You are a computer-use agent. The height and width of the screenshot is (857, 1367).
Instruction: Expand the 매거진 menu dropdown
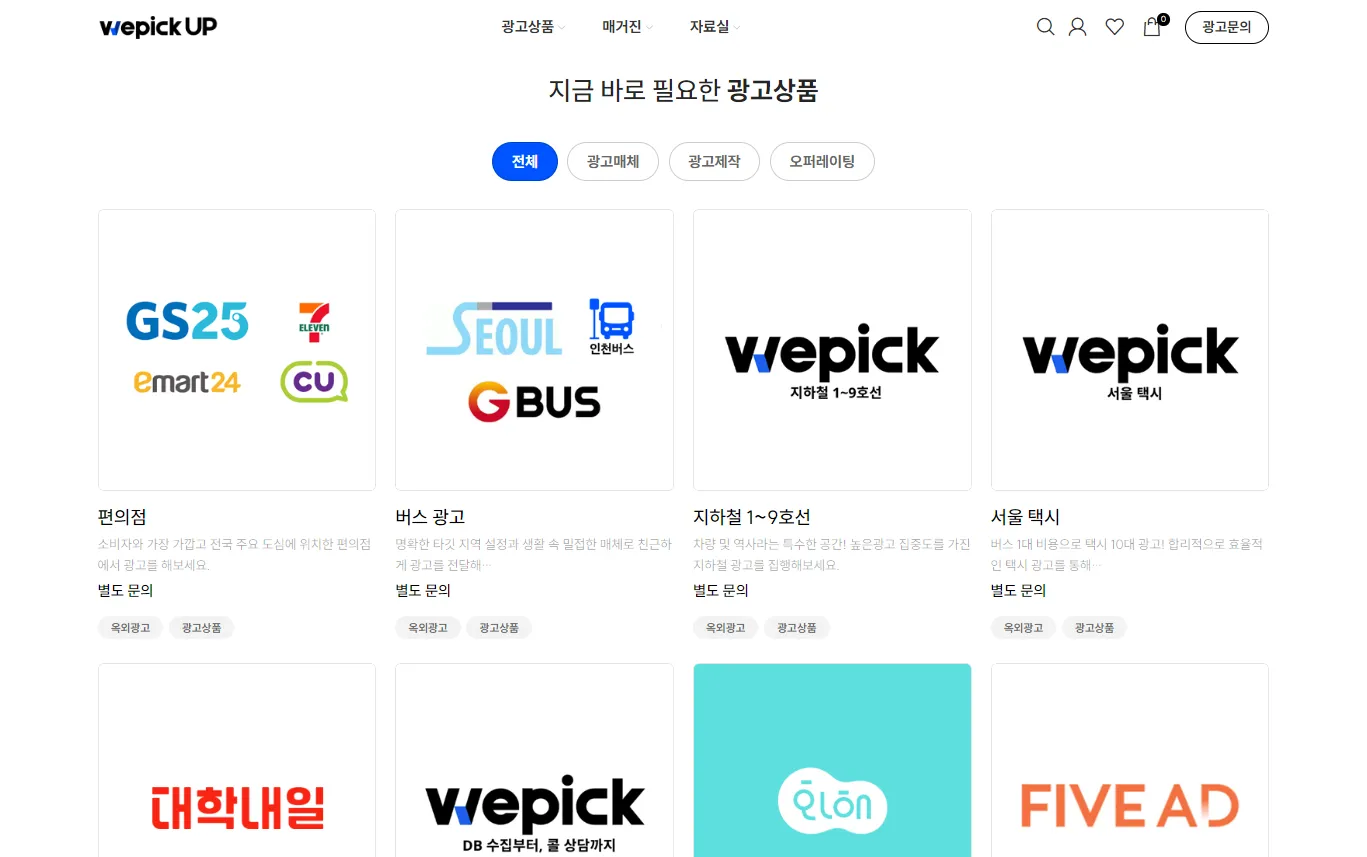coord(627,27)
